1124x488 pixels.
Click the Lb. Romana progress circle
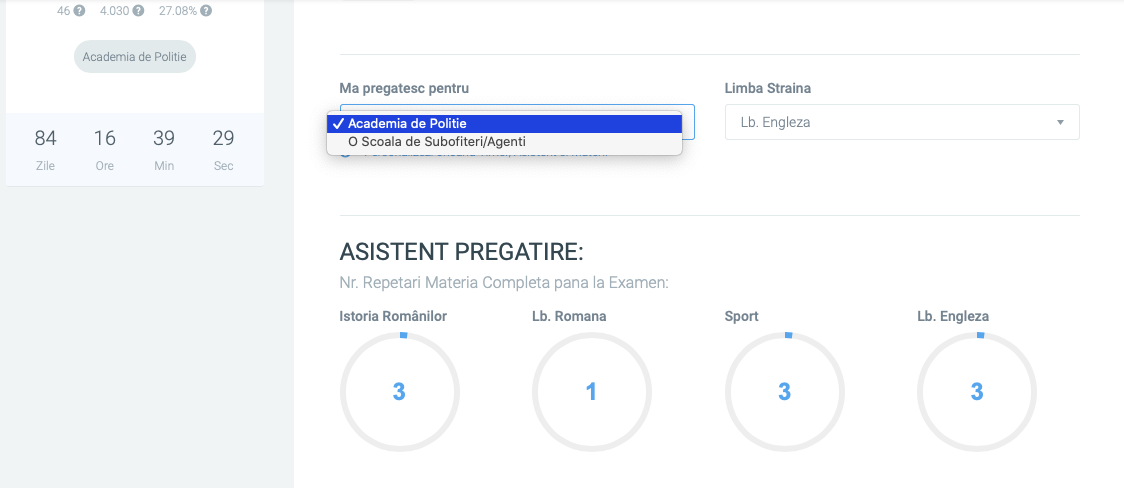coord(591,391)
